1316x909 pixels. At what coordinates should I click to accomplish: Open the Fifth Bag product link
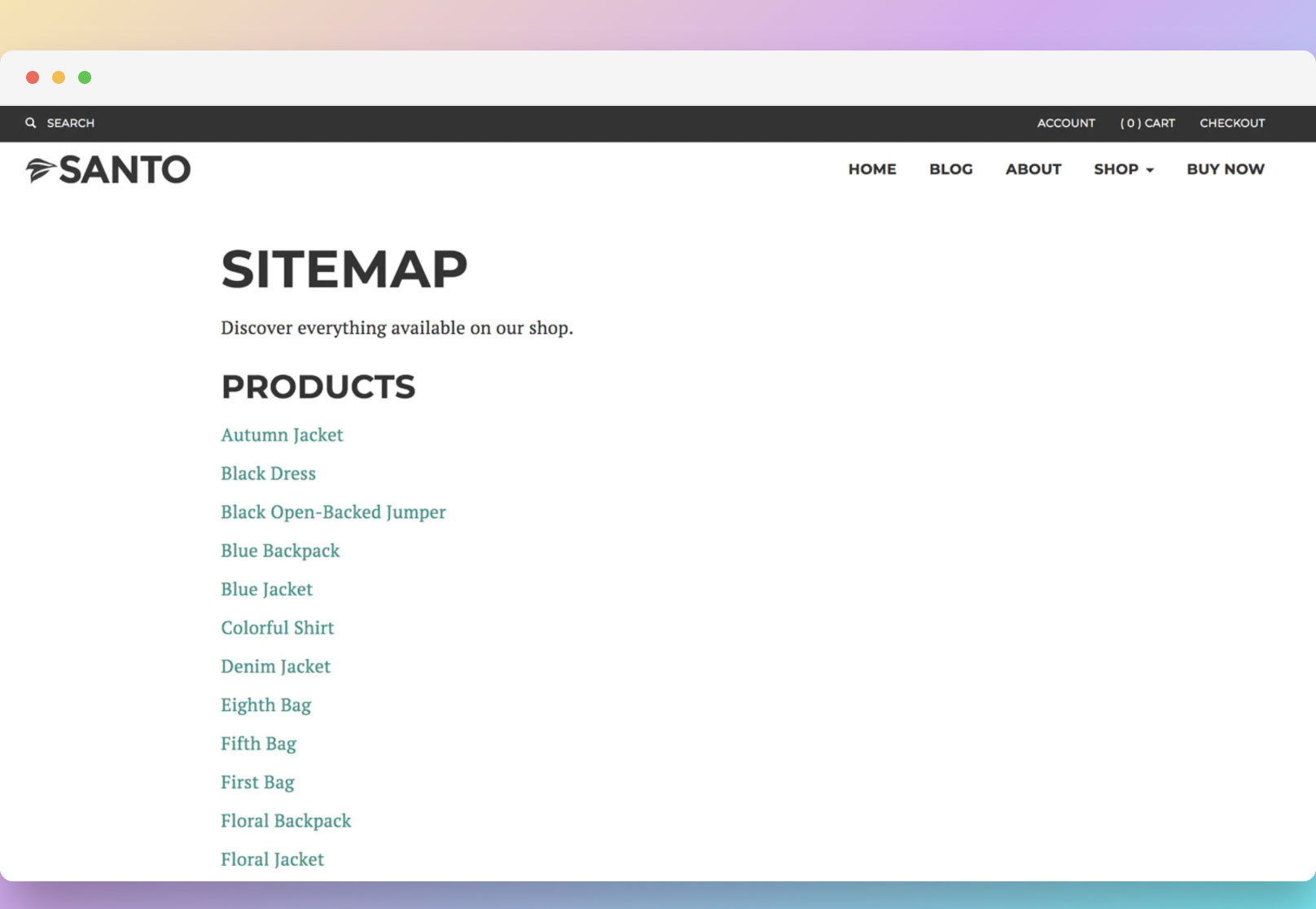258,744
